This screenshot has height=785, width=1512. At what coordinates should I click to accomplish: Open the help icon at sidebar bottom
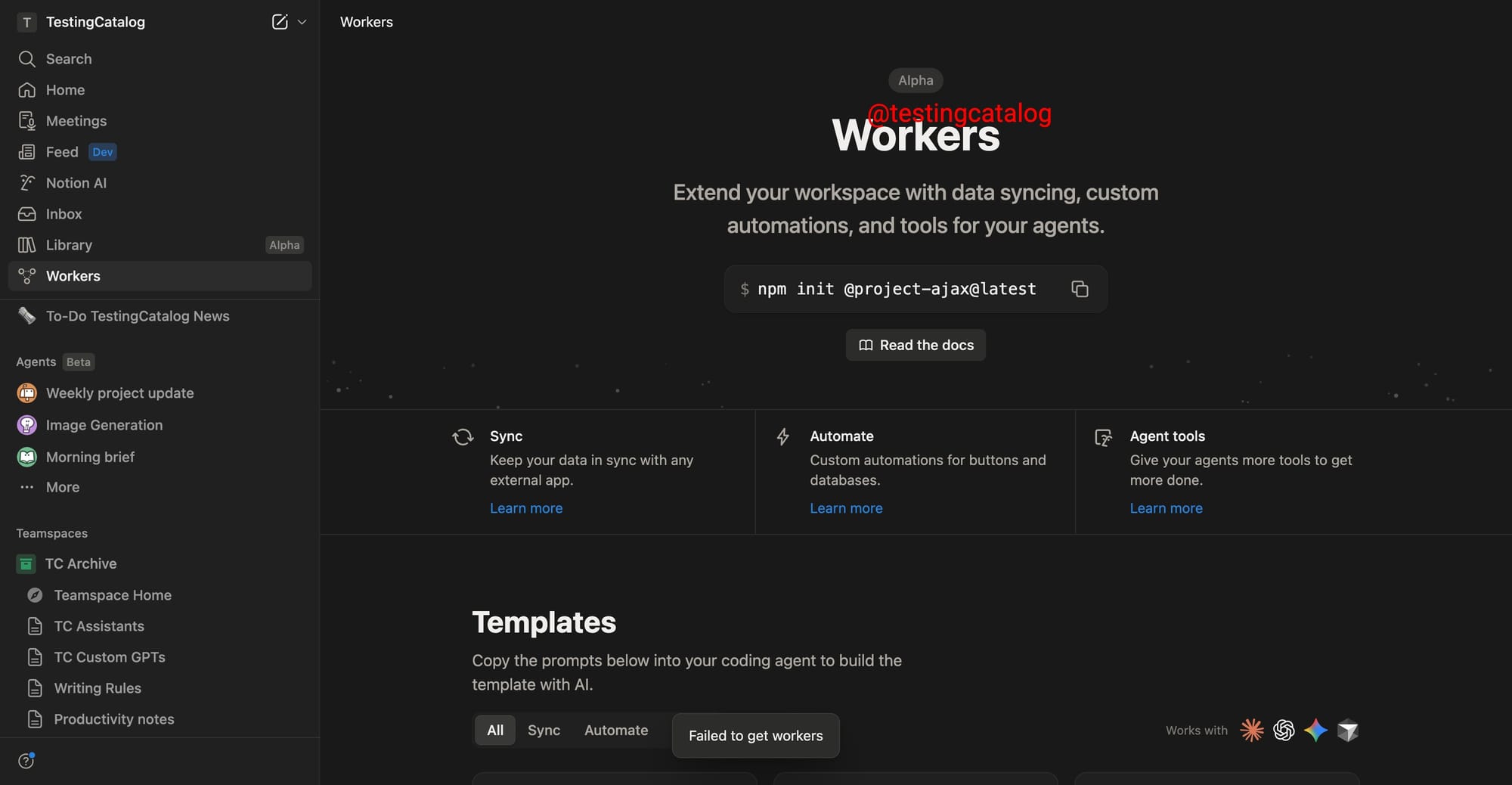coord(26,761)
